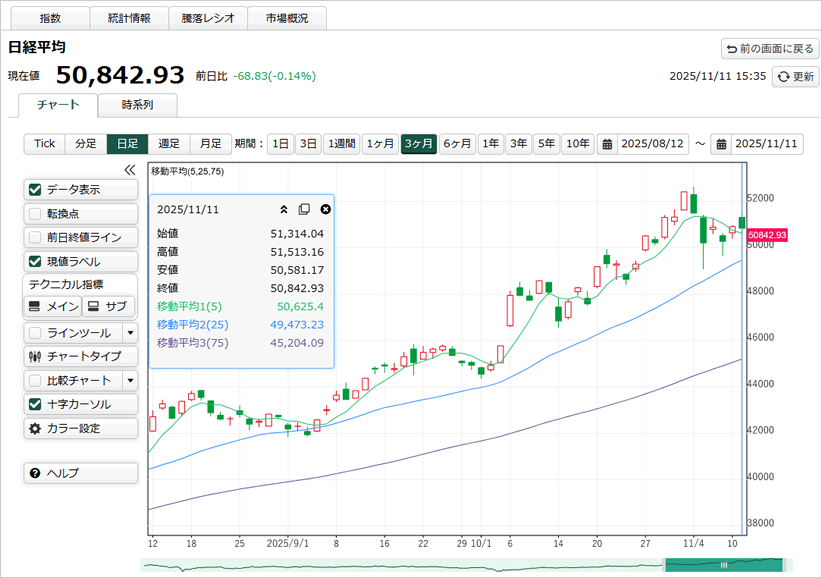Expand the ラインツール dropdown arrow
The width and height of the screenshot is (822, 578).
click(129, 332)
